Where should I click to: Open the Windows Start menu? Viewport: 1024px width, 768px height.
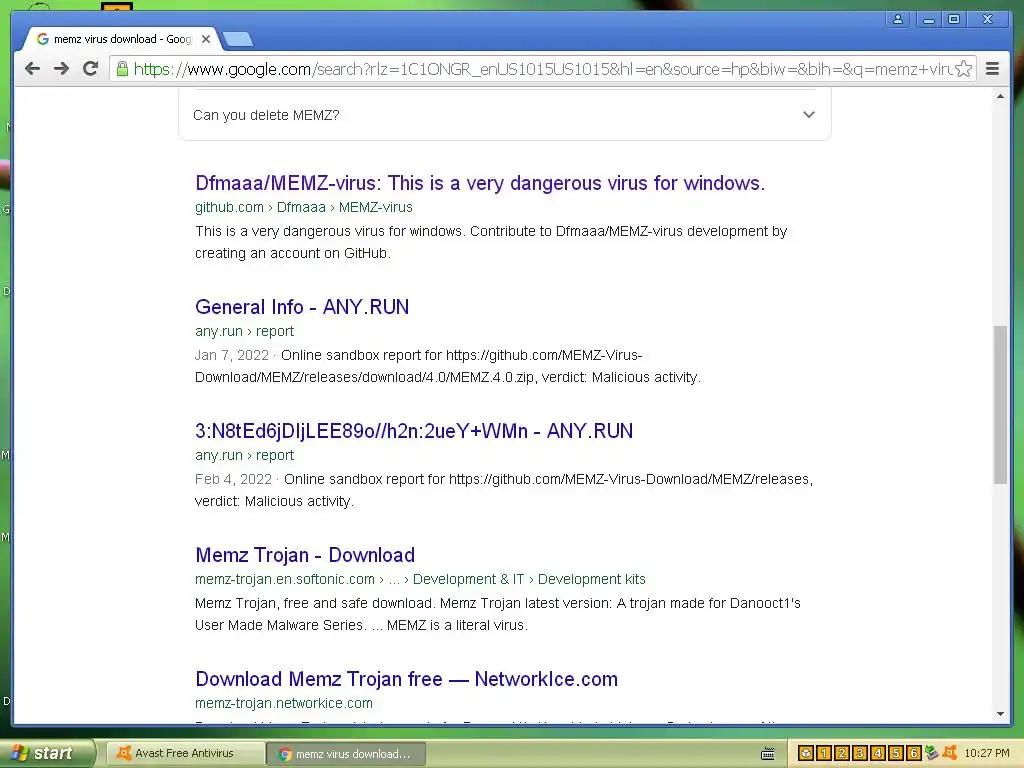pos(46,753)
